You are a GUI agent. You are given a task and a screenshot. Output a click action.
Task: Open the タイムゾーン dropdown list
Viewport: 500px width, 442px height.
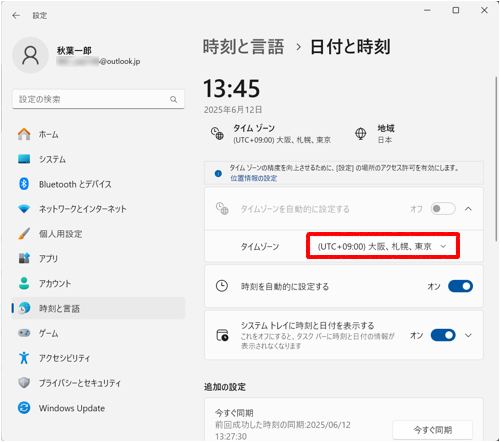(x=383, y=246)
